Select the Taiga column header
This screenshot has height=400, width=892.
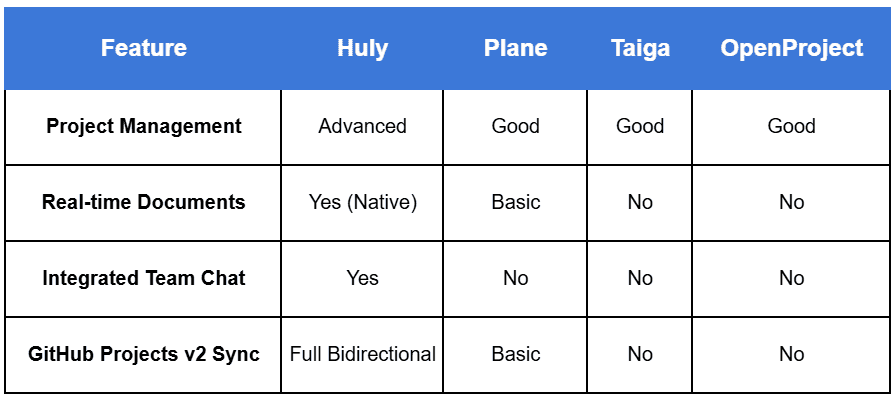coord(640,48)
